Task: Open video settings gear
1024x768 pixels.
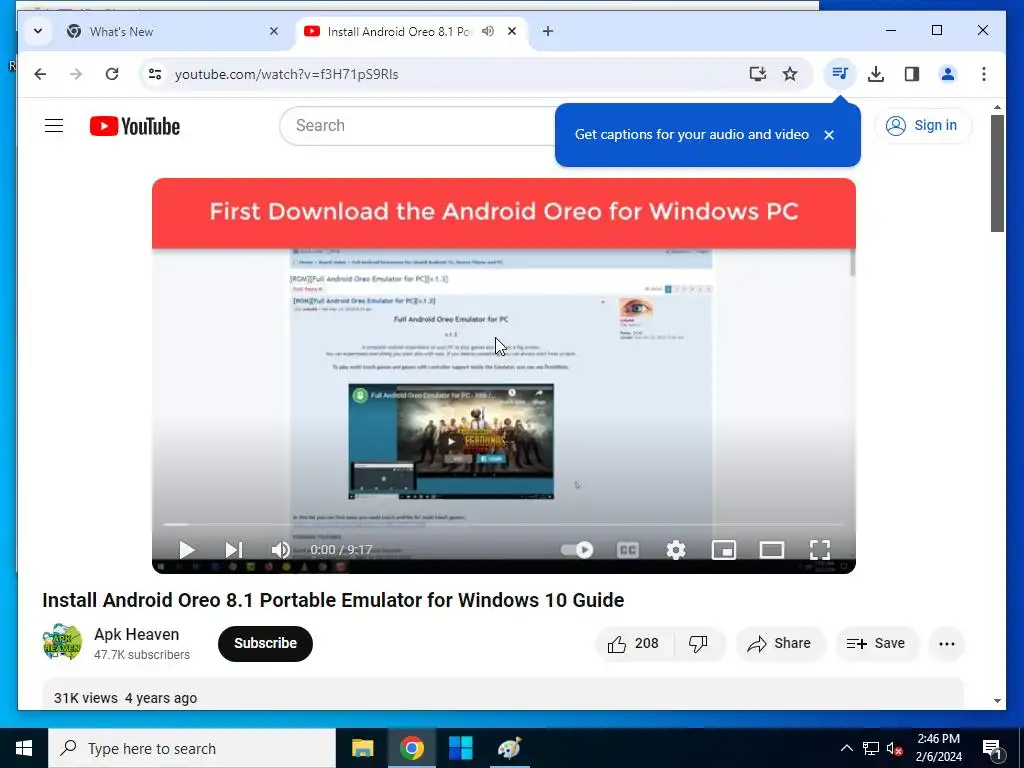Action: click(x=676, y=550)
